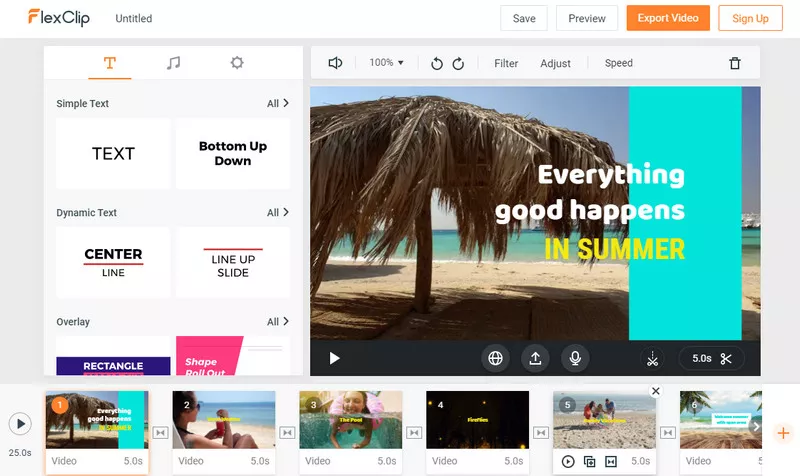800x476 pixels.
Task: Click the microphone record icon
Action: (x=575, y=358)
